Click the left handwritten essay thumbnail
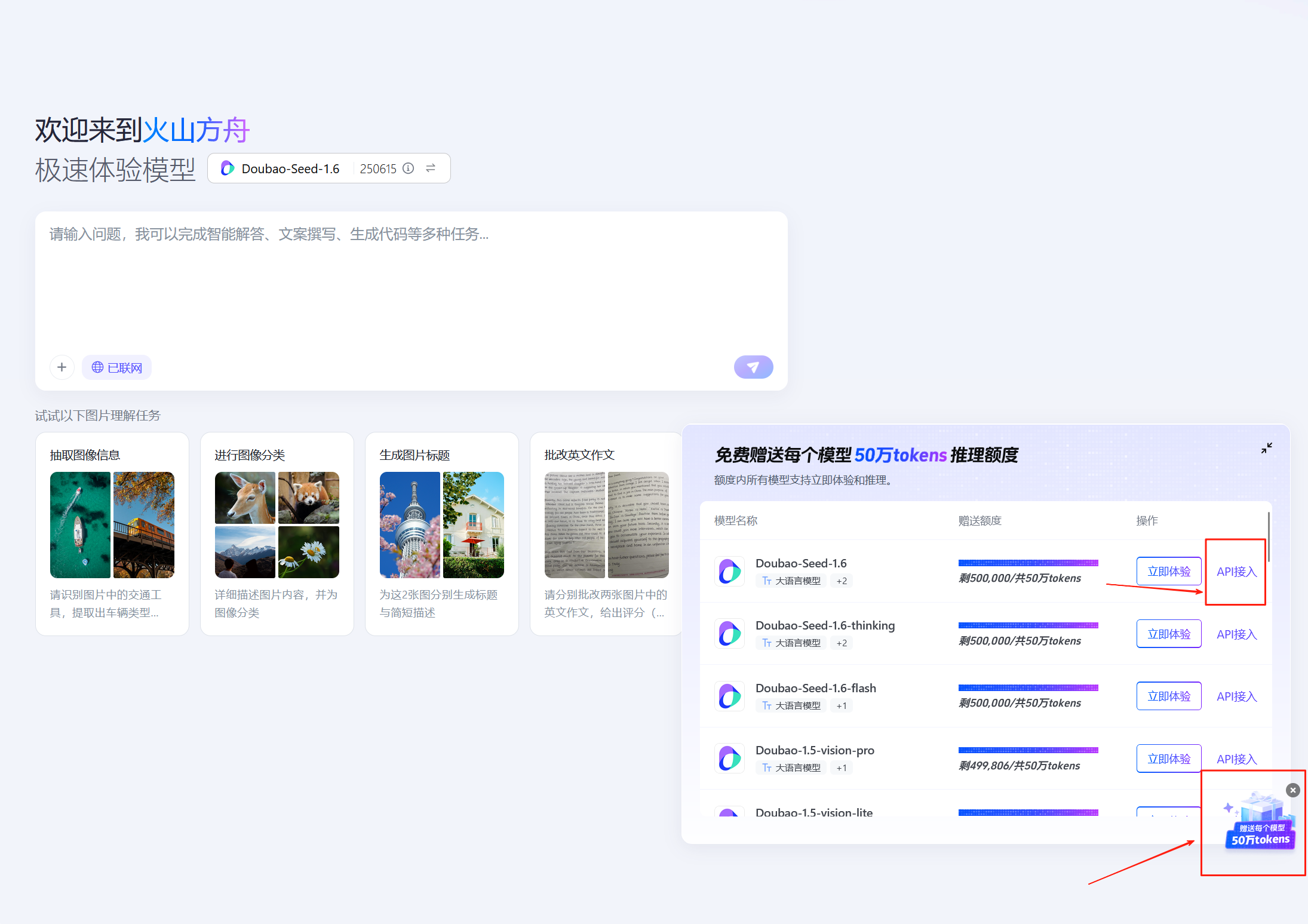The image size is (1308, 924). tap(575, 525)
